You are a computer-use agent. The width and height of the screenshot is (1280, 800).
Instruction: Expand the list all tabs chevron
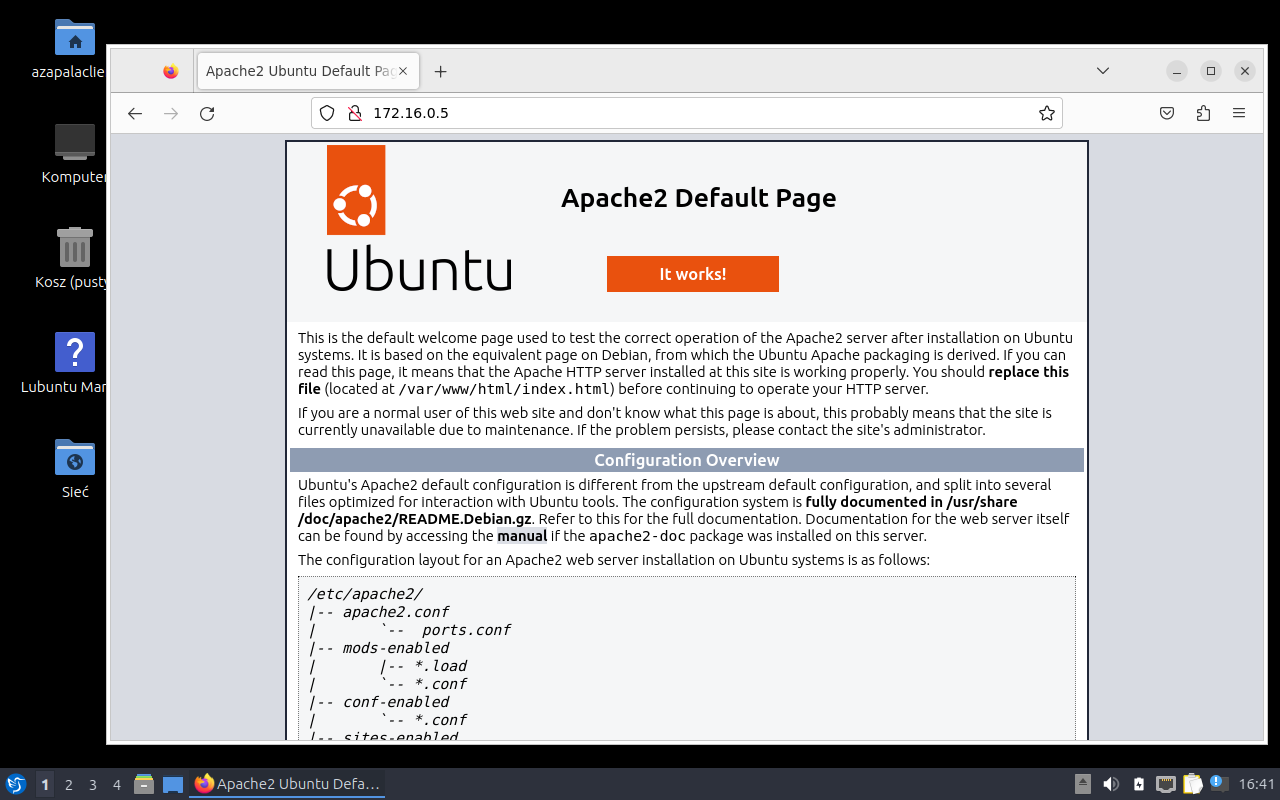(x=1103, y=71)
